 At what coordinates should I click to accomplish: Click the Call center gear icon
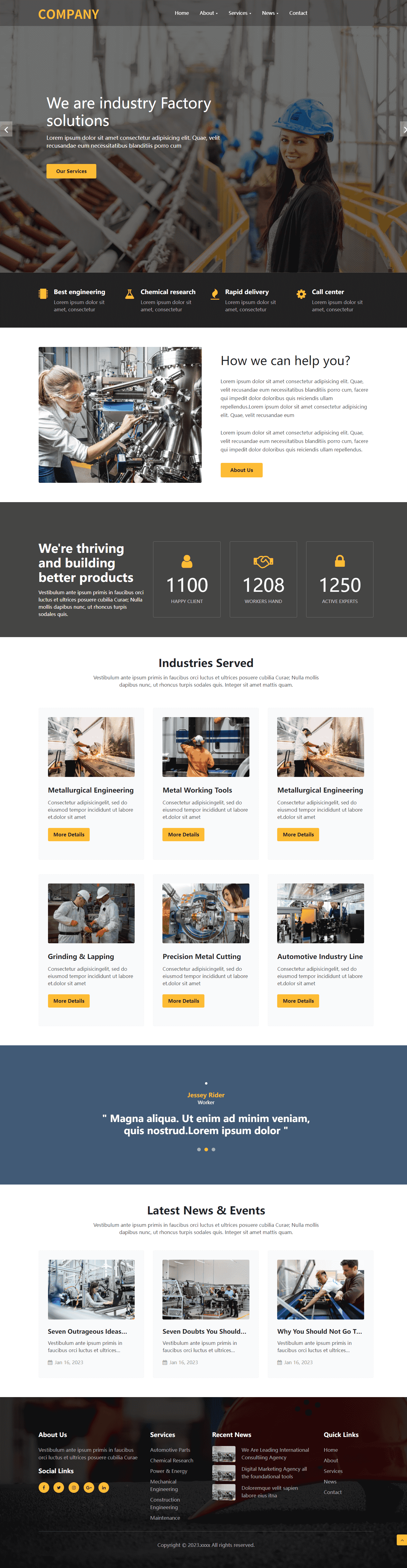tap(301, 294)
